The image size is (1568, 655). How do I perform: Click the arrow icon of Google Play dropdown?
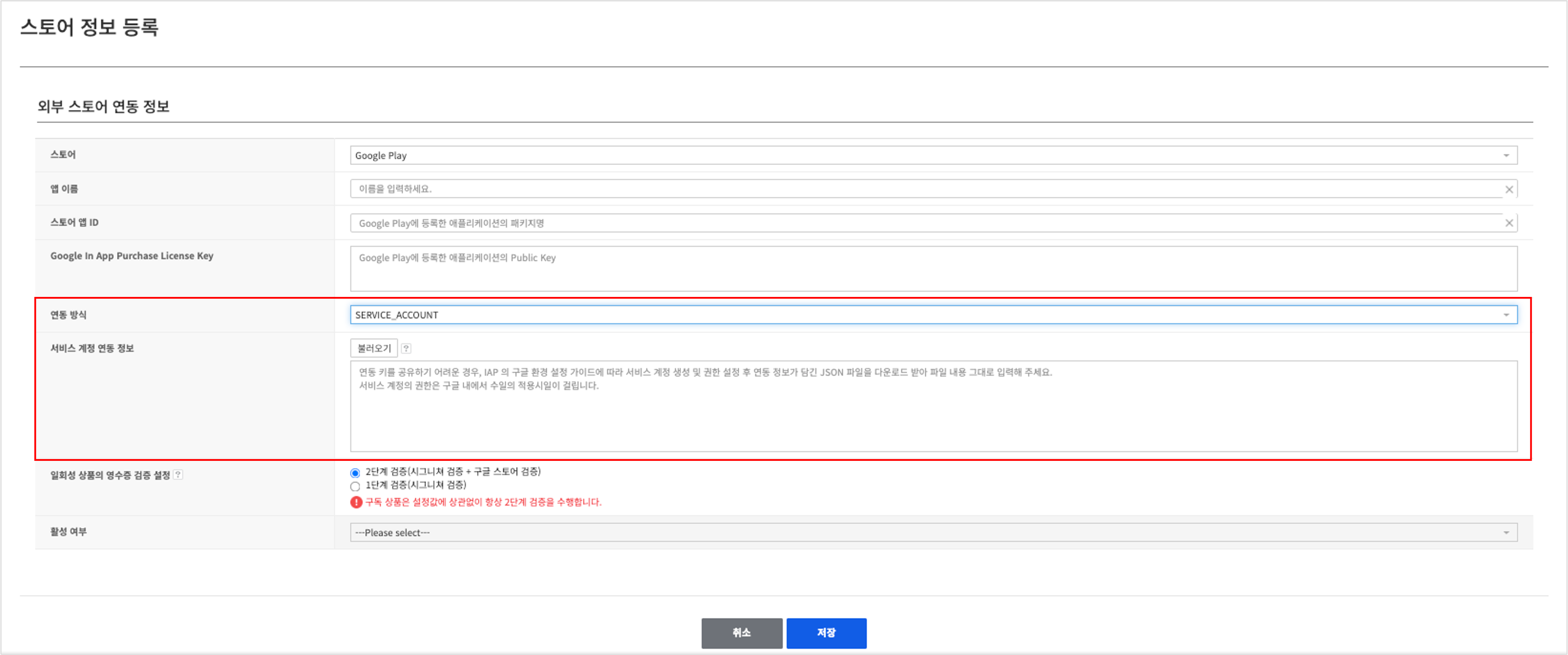[1506, 155]
